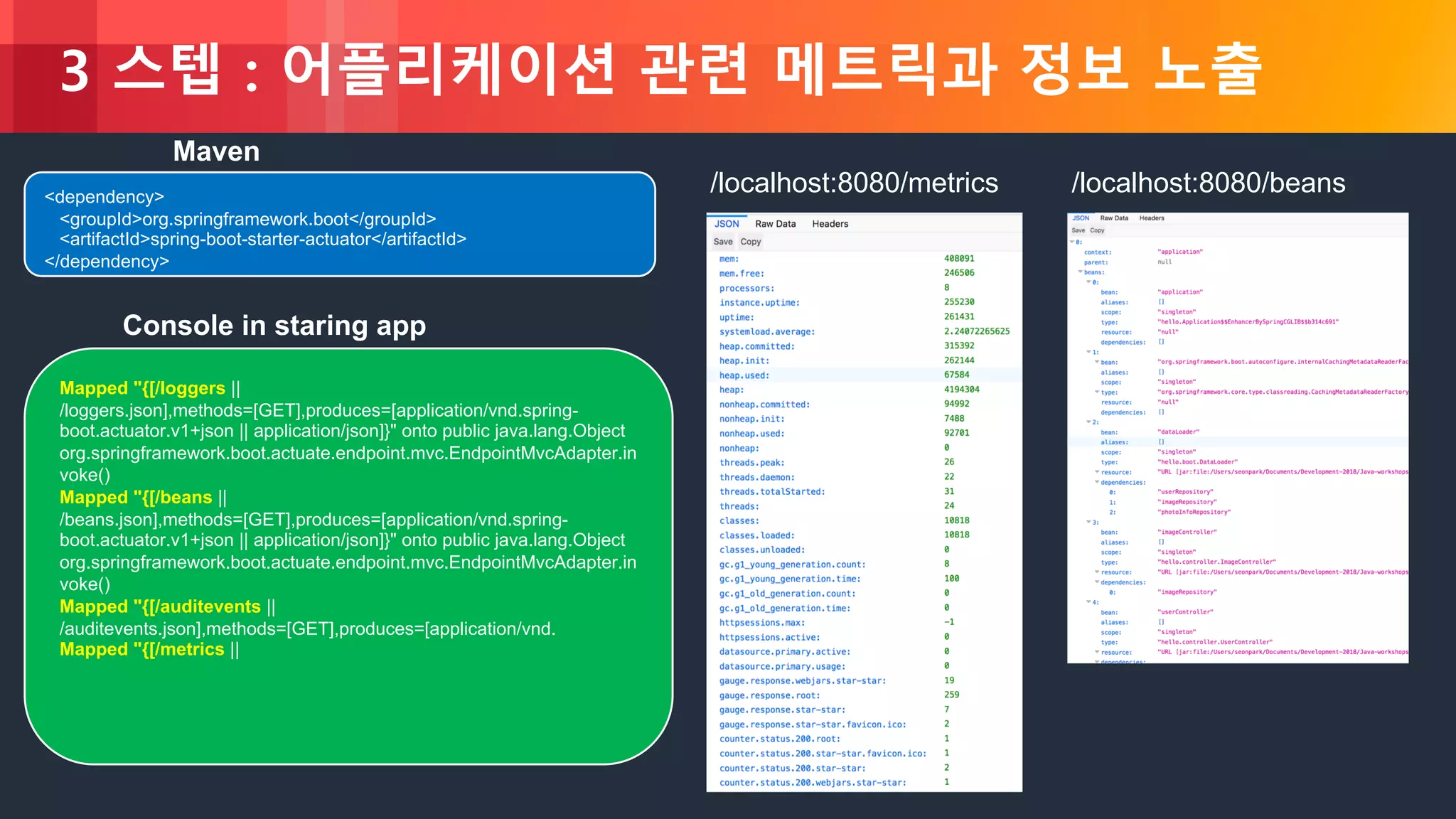
Task: Toggle the imageController resource value arrow
Action: click(x=1097, y=572)
